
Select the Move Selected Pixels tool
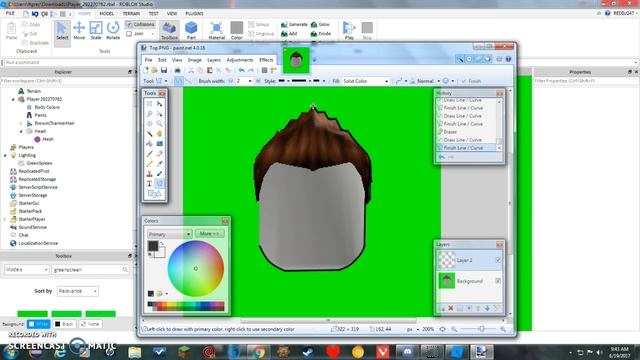(160, 104)
